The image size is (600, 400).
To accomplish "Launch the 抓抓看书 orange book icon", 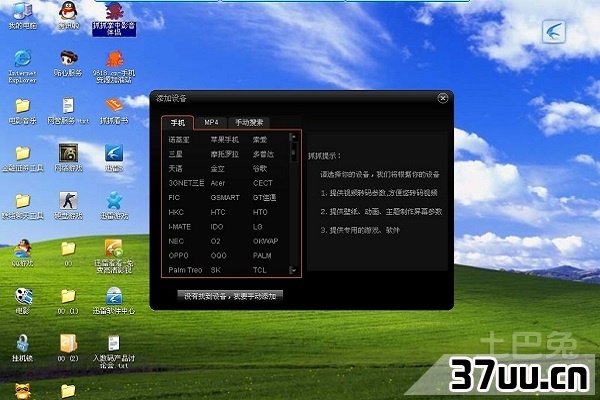I will (114, 111).
